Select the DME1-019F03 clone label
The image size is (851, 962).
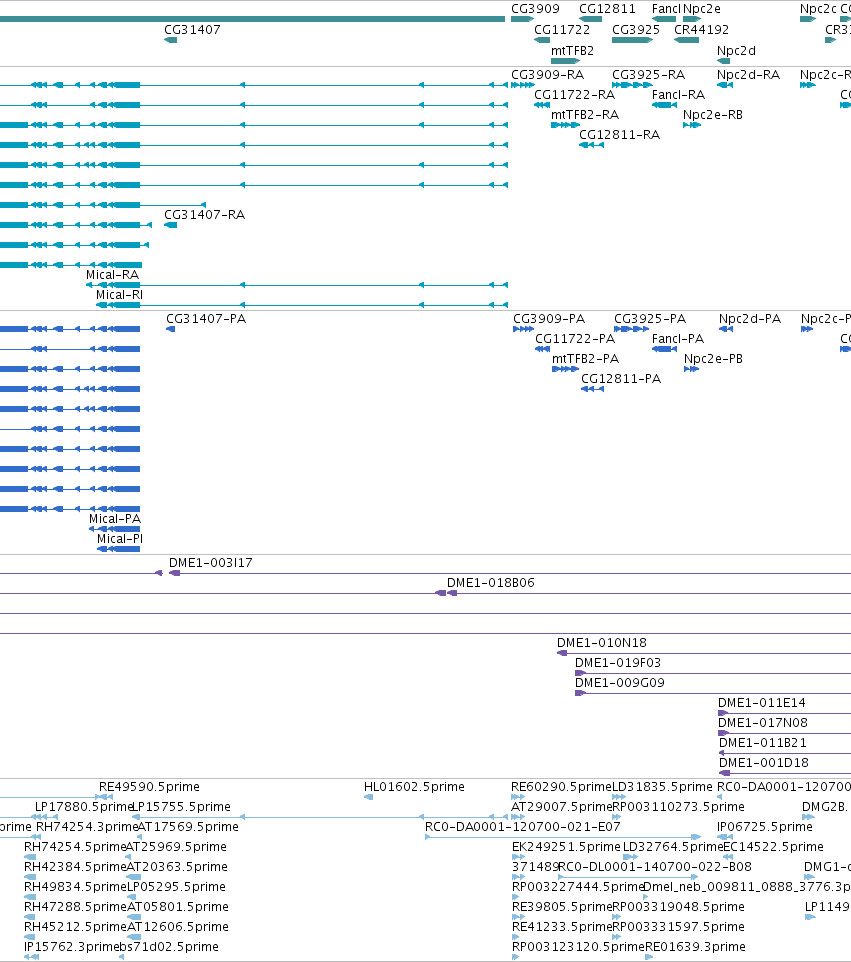[x=618, y=663]
